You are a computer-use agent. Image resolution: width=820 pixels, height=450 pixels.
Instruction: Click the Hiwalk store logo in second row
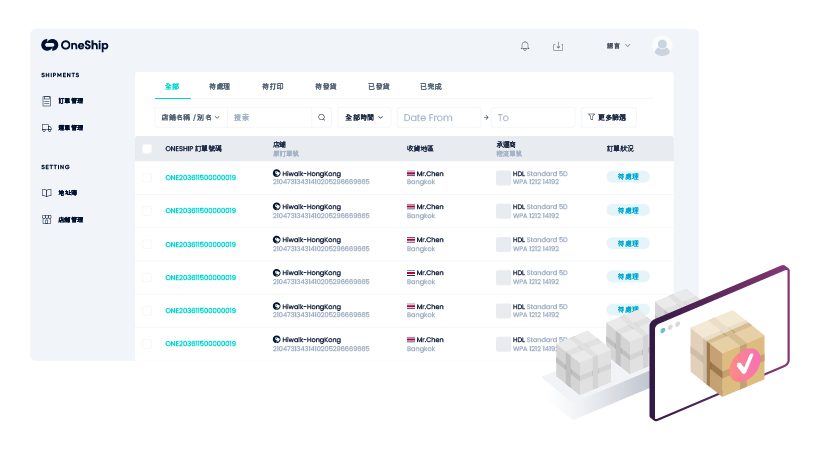(x=277, y=206)
